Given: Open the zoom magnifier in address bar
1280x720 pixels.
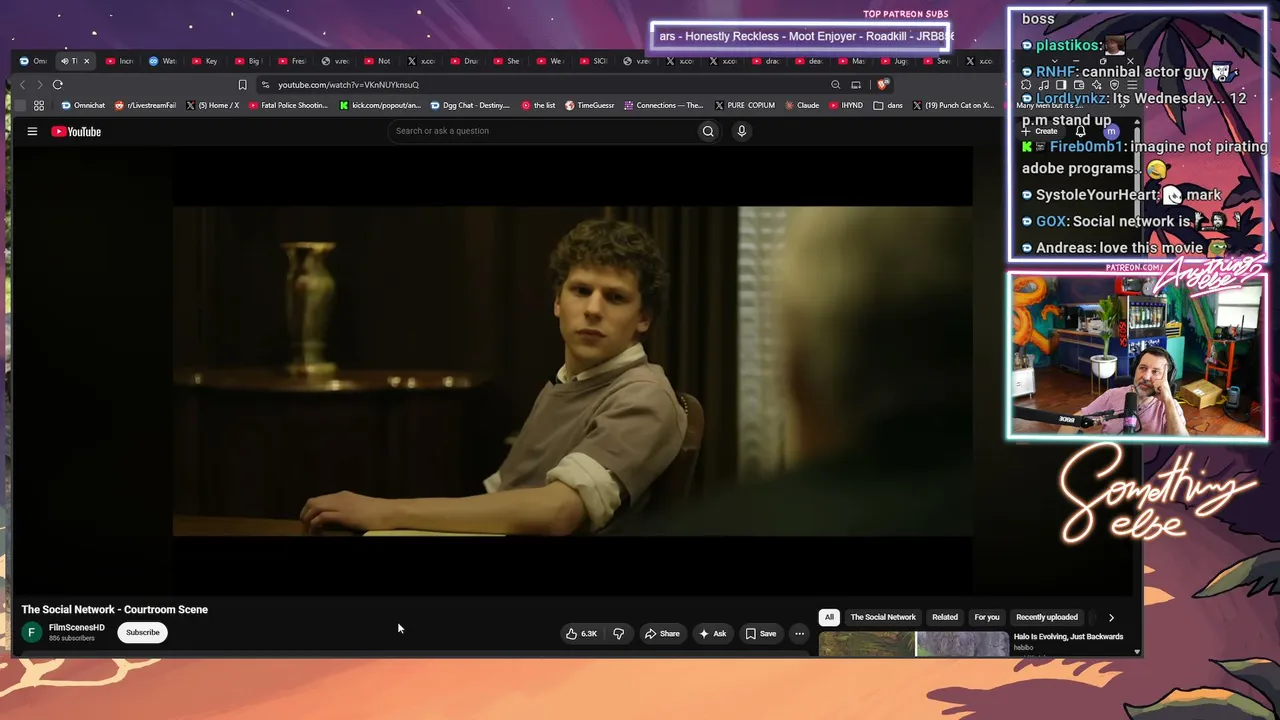Looking at the screenshot, I should coord(836,85).
